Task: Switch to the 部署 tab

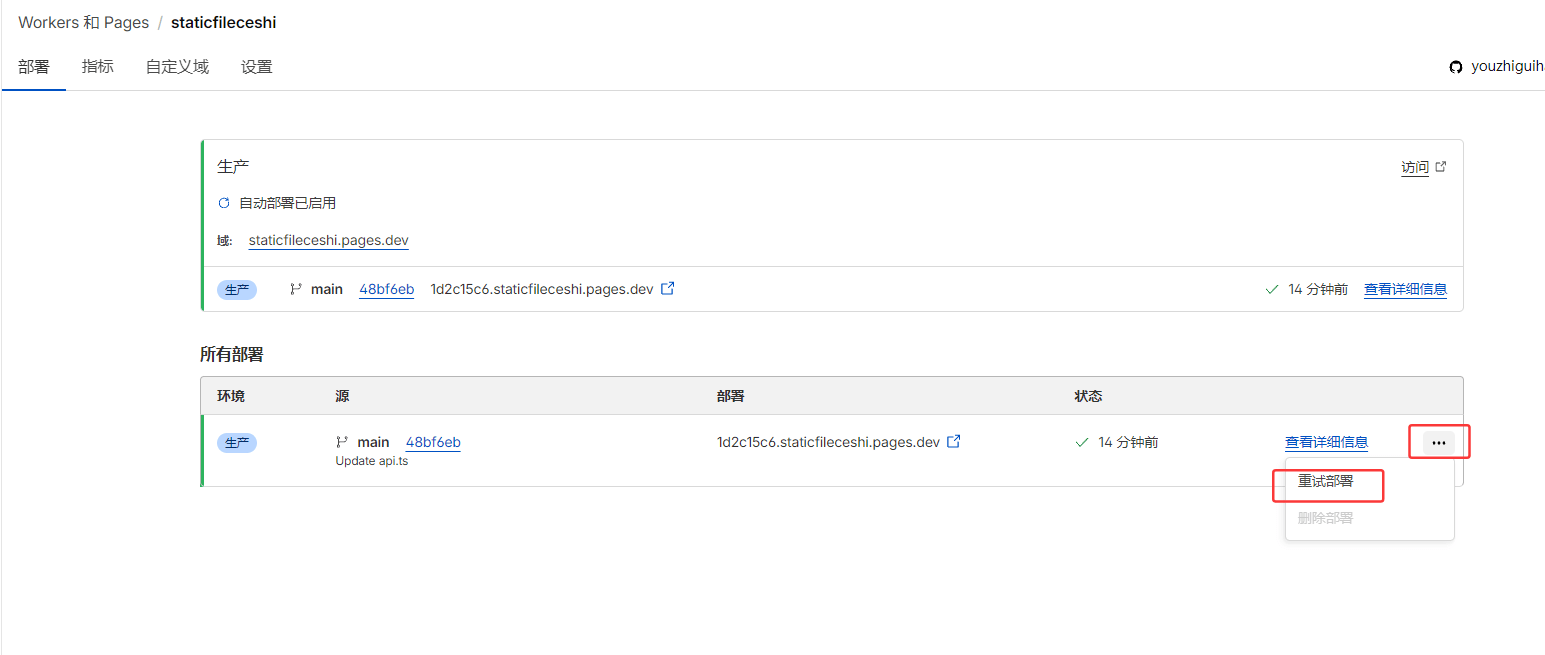Action: 33,67
